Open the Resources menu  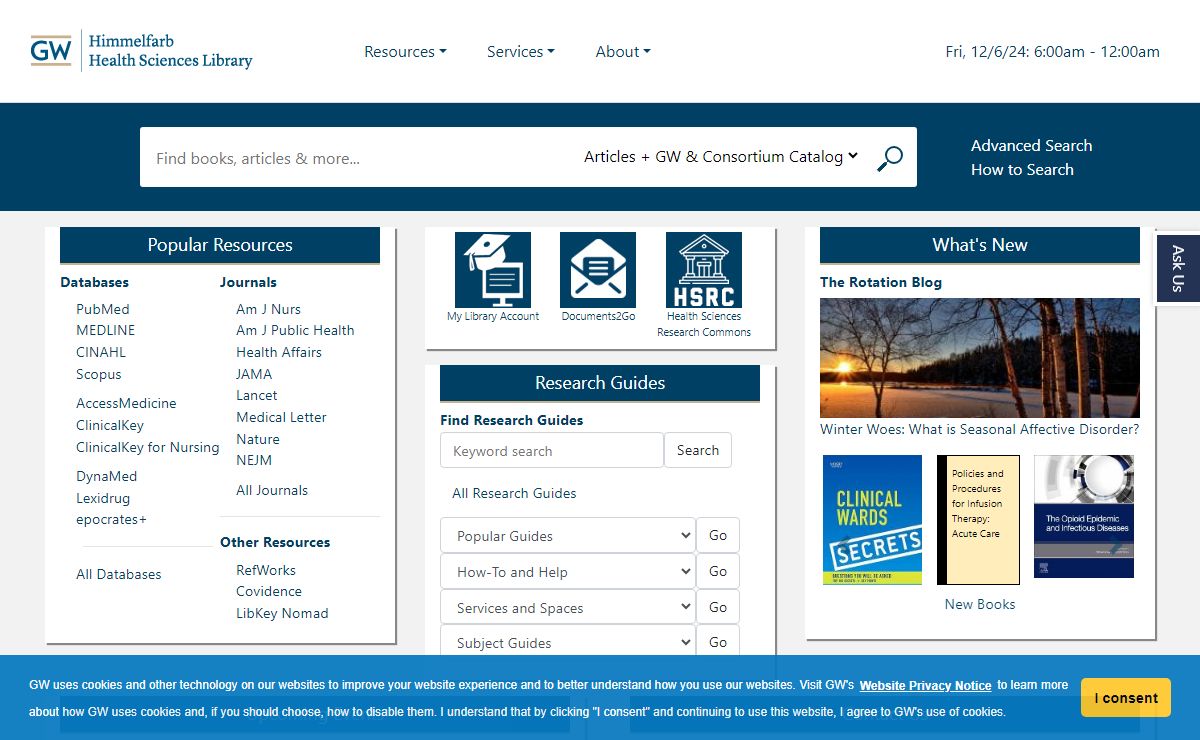tap(405, 52)
